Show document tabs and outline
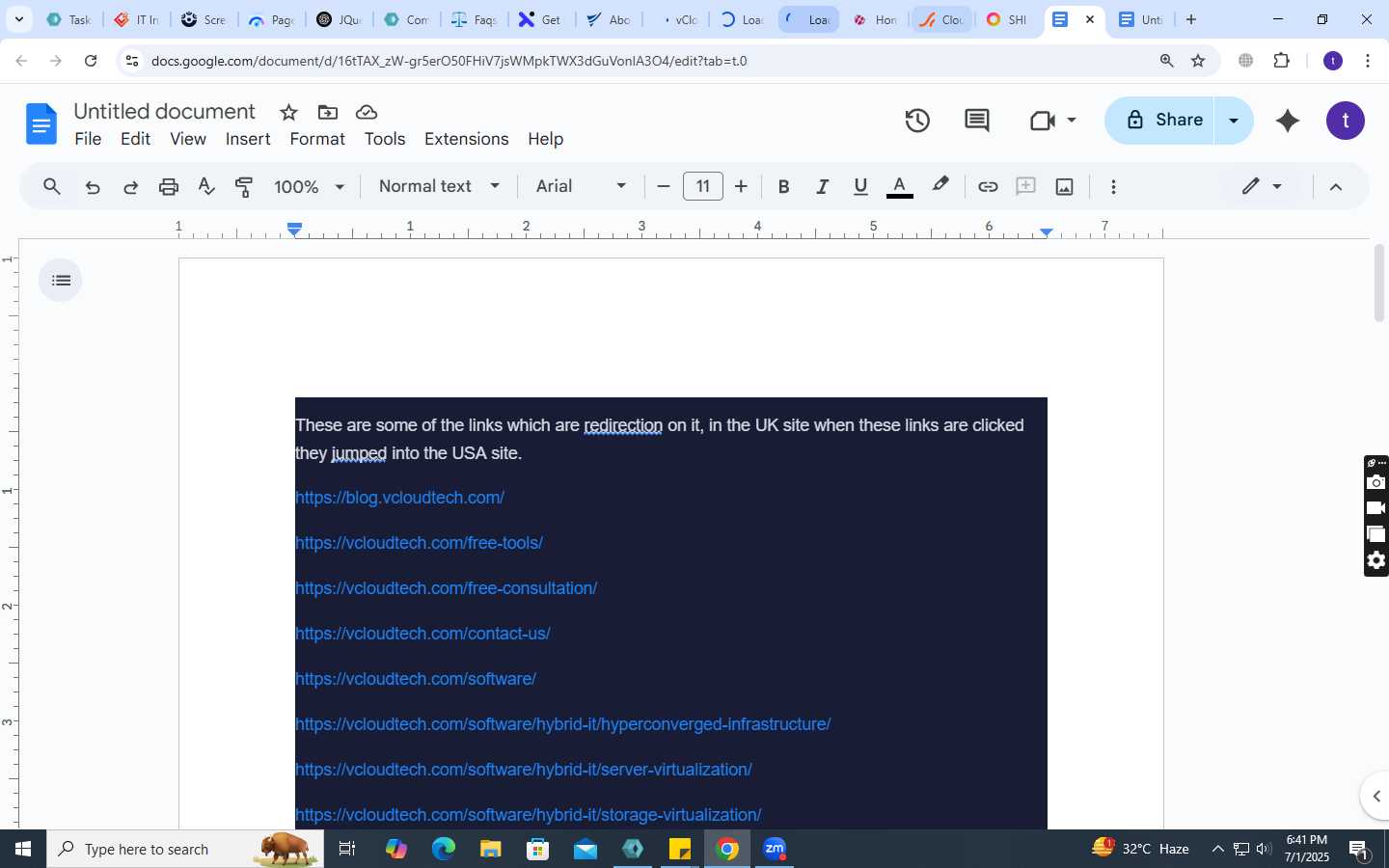1389x868 pixels. [61, 281]
